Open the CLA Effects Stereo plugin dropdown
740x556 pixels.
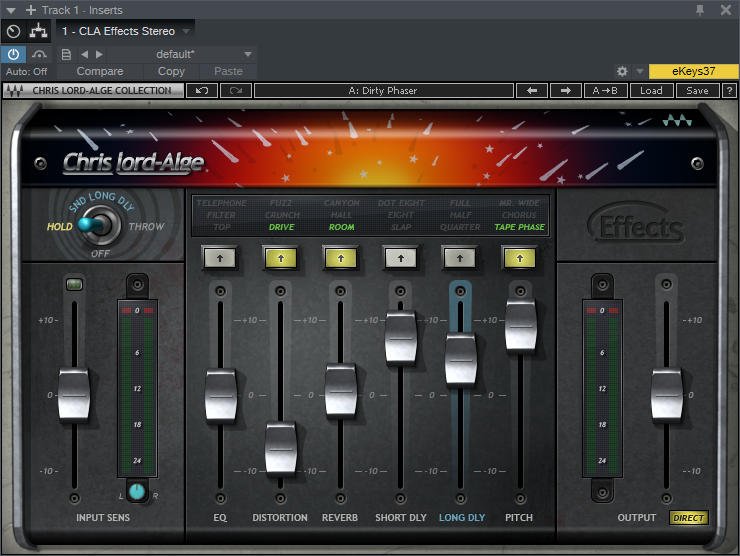click(186, 31)
